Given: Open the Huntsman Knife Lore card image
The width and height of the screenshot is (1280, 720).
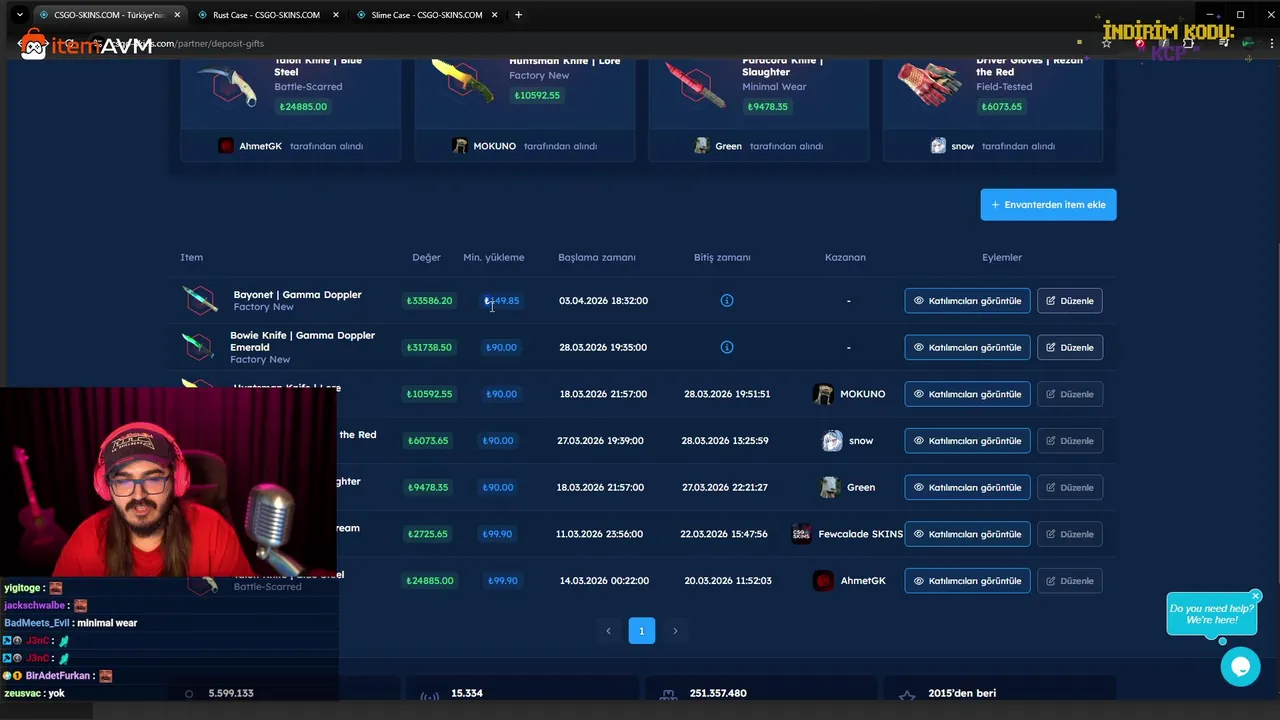Looking at the screenshot, I should (x=463, y=82).
